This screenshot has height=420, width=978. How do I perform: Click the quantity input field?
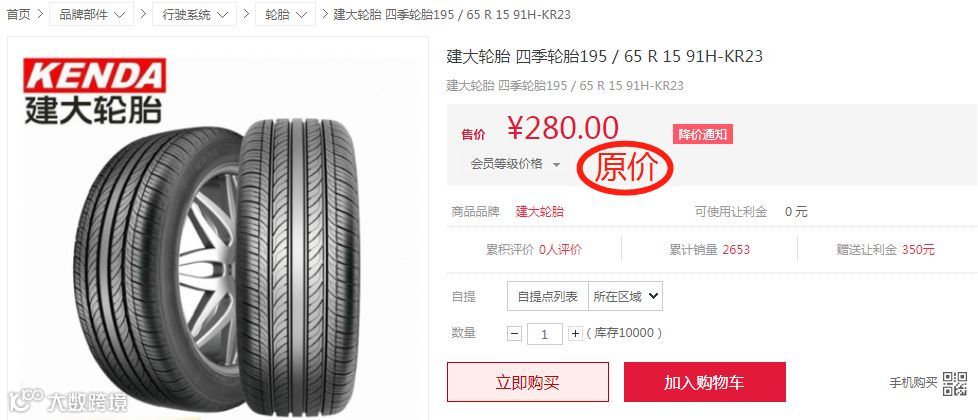(545, 334)
